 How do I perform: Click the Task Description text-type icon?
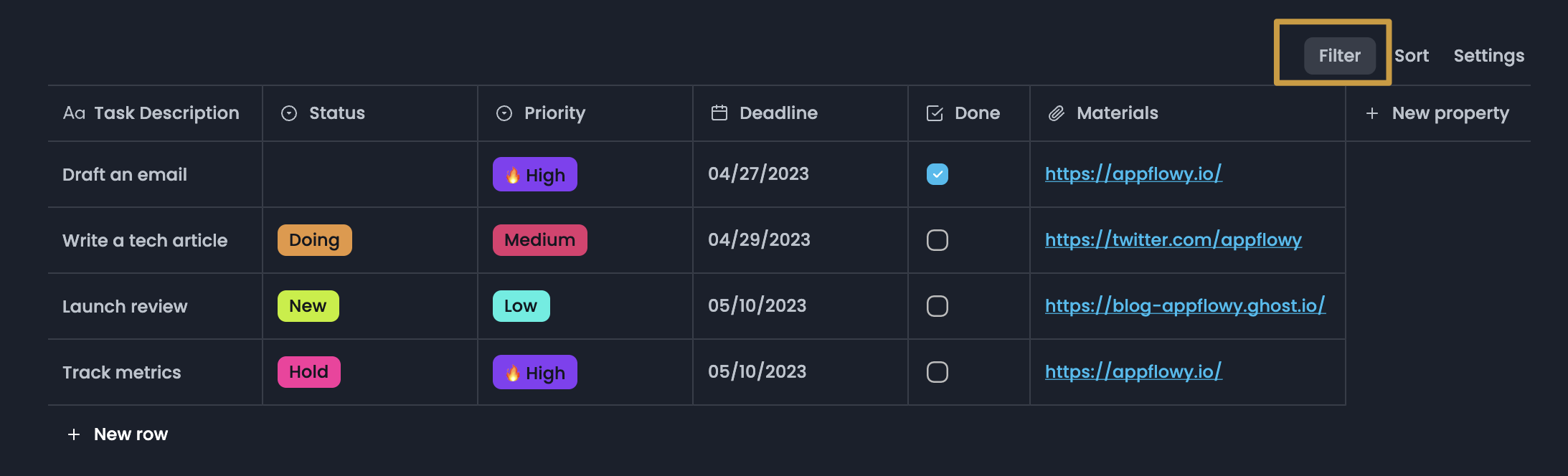click(74, 113)
